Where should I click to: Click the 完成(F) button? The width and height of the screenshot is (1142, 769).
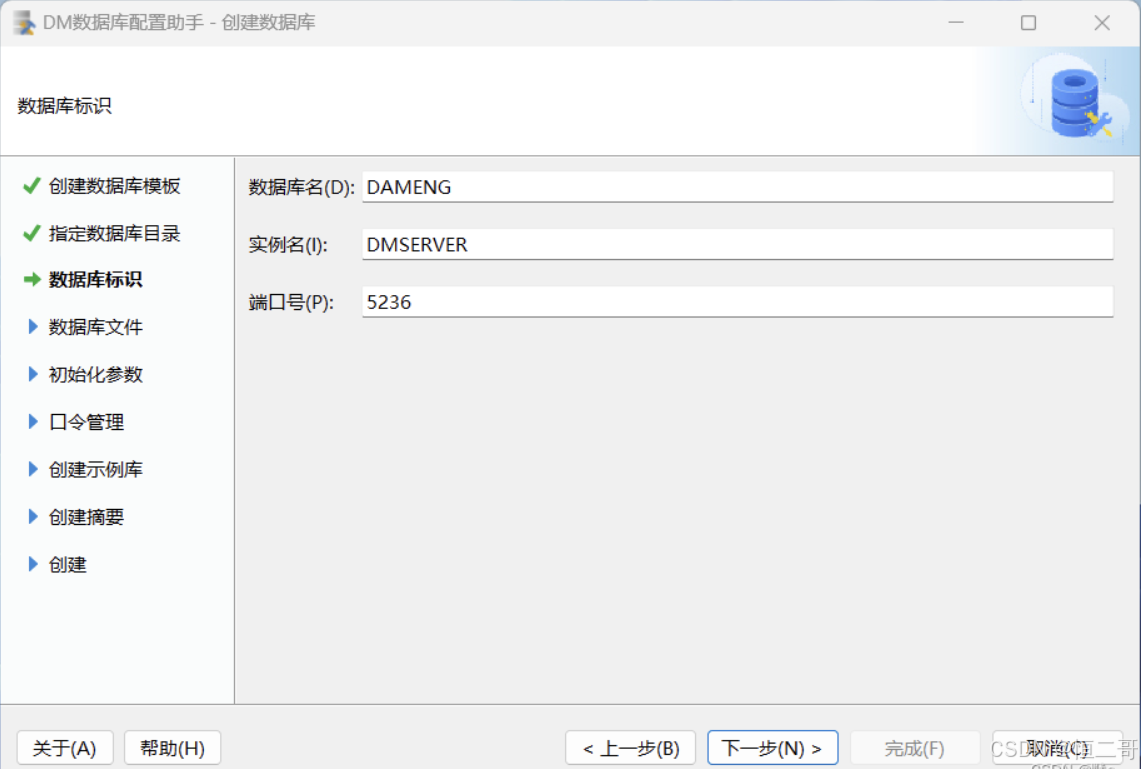(x=915, y=748)
